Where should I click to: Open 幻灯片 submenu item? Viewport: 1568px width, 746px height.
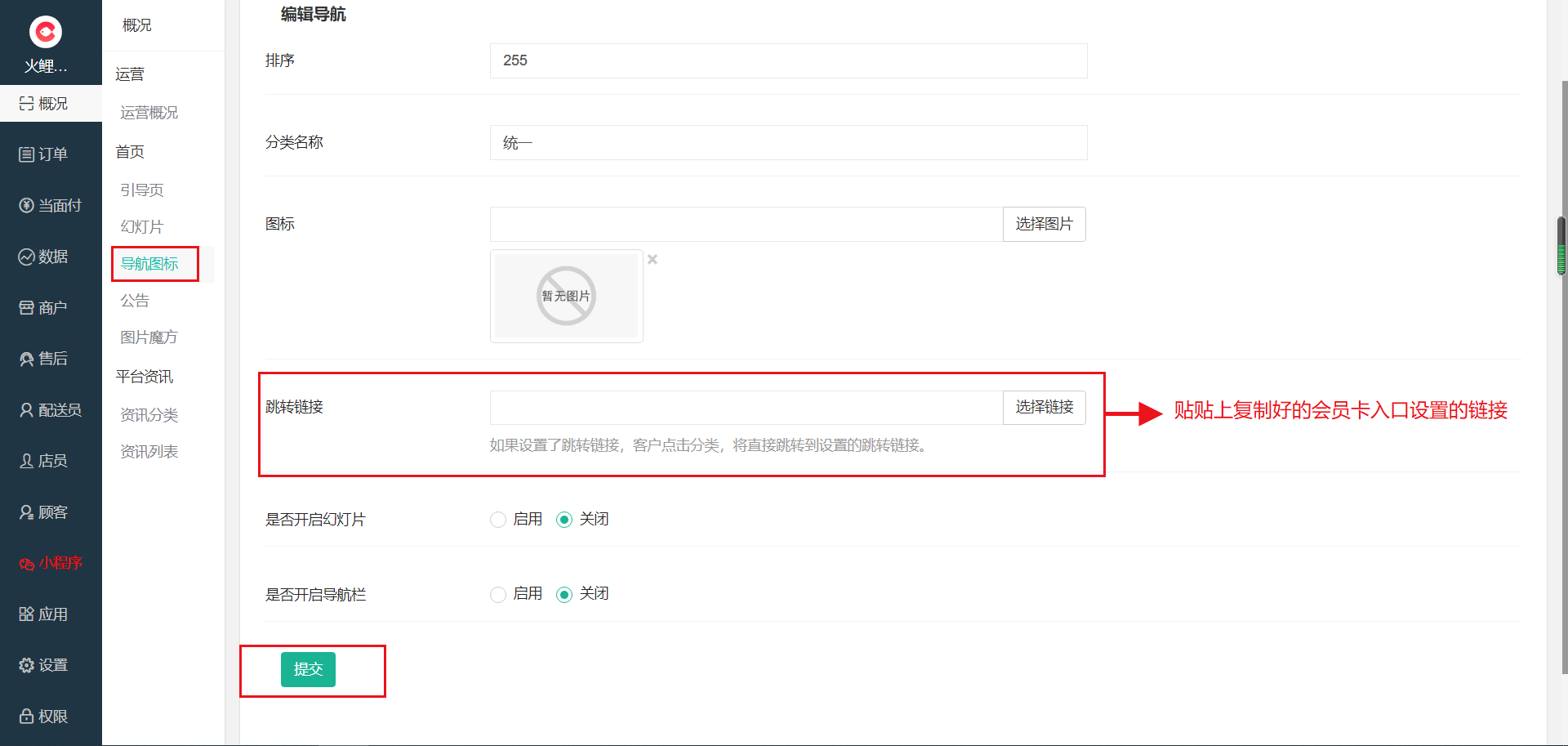[x=142, y=227]
